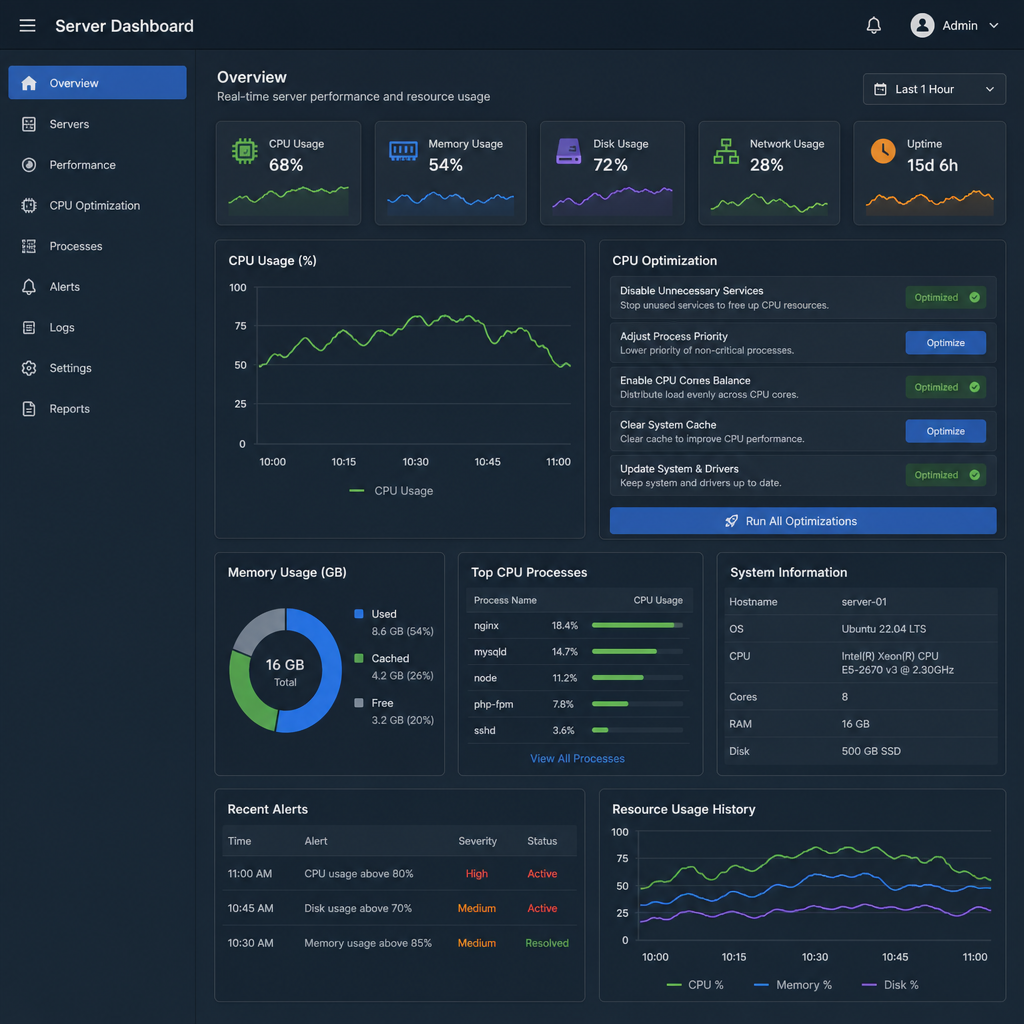Click the green network icon on Network Usage card
The image size is (1024, 1024).
pyautogui.click(x=726, y=151)
